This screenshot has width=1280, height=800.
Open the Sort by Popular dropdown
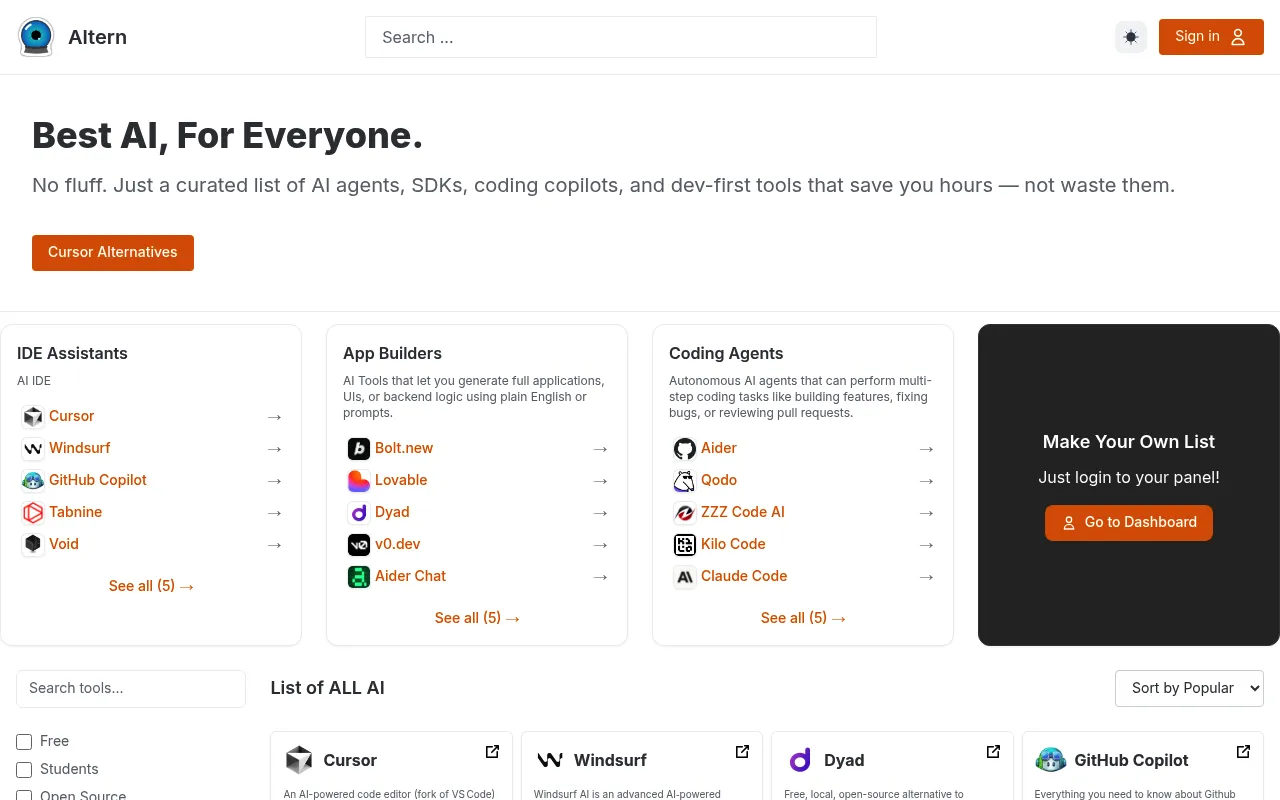pyautogui.click(x=1189, y=688)
